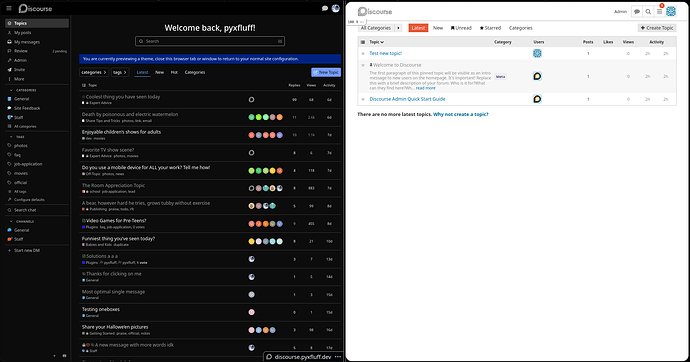Image resolution: width=690 pixels, height=362 pixels.
Task: Open the Test new topic! link
Action: (x=385, y=53)
